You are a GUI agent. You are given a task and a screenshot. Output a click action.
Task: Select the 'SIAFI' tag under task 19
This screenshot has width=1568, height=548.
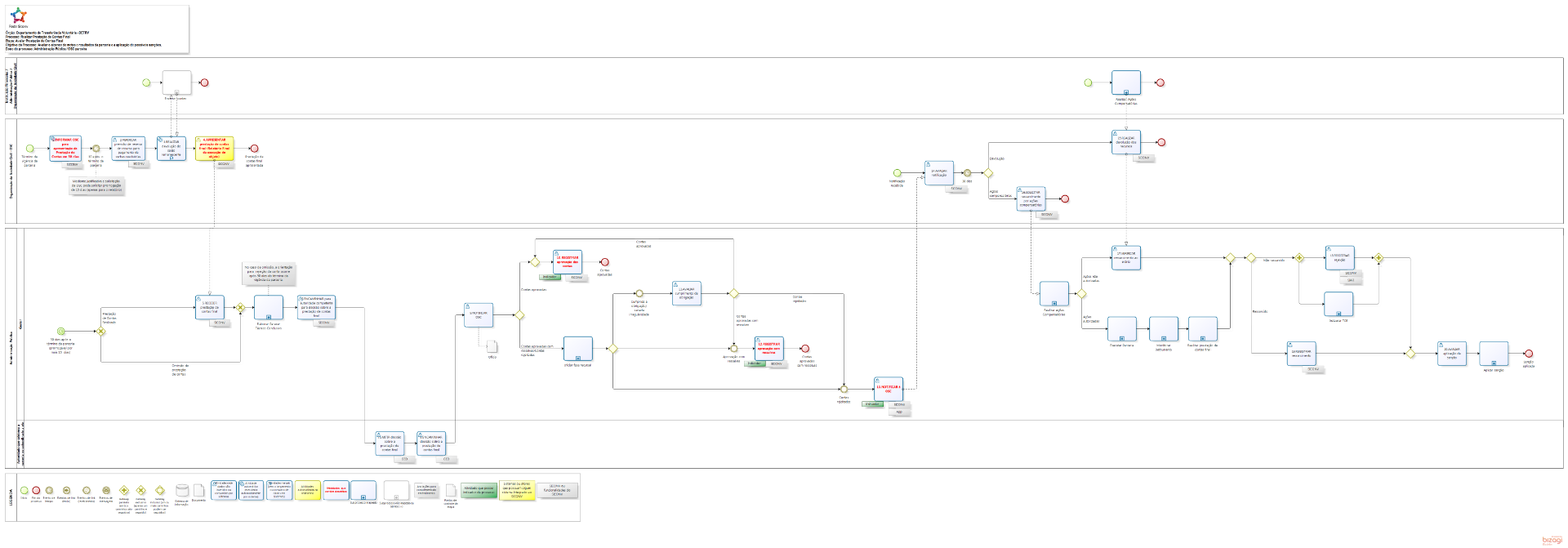click(1350, 280)
